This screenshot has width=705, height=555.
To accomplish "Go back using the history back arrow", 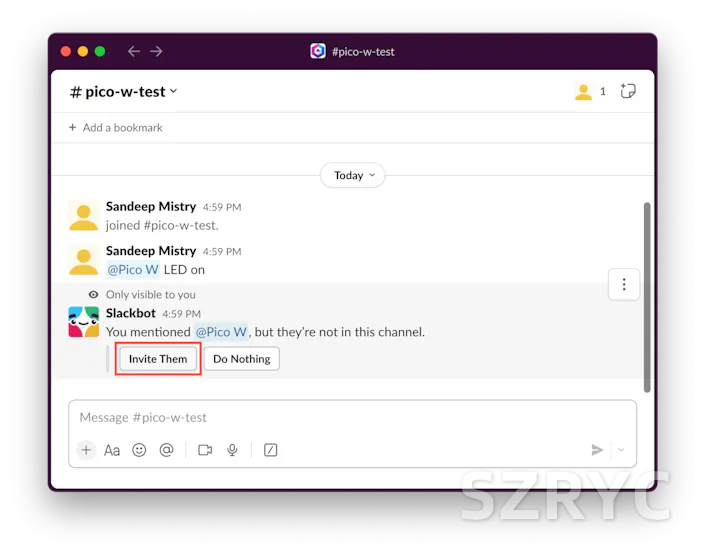I will coord(134,51).
